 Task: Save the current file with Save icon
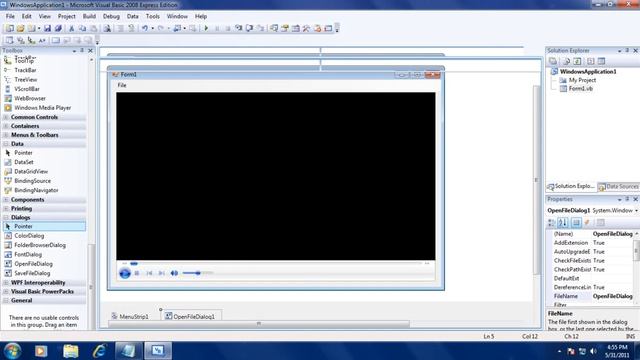pos(47,28)
